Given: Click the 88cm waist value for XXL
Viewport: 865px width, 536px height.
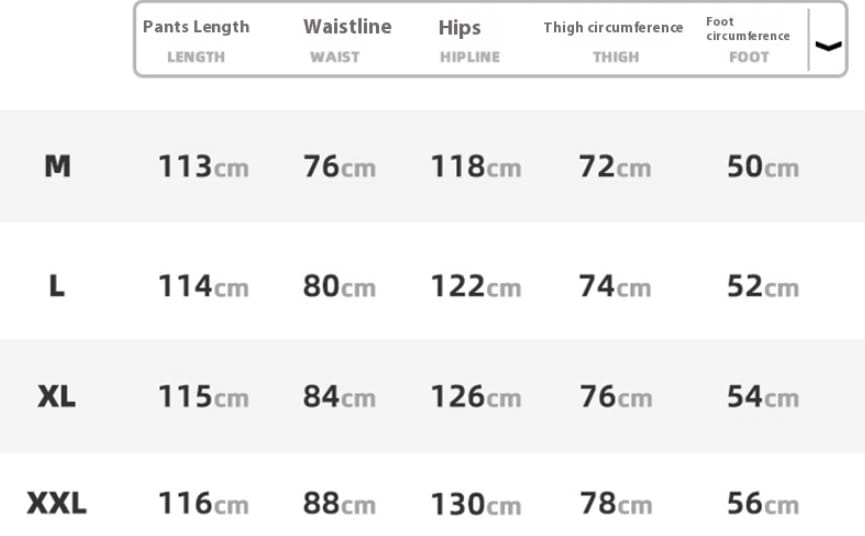Looking at the screenshot, I should [x=339, y=503].
